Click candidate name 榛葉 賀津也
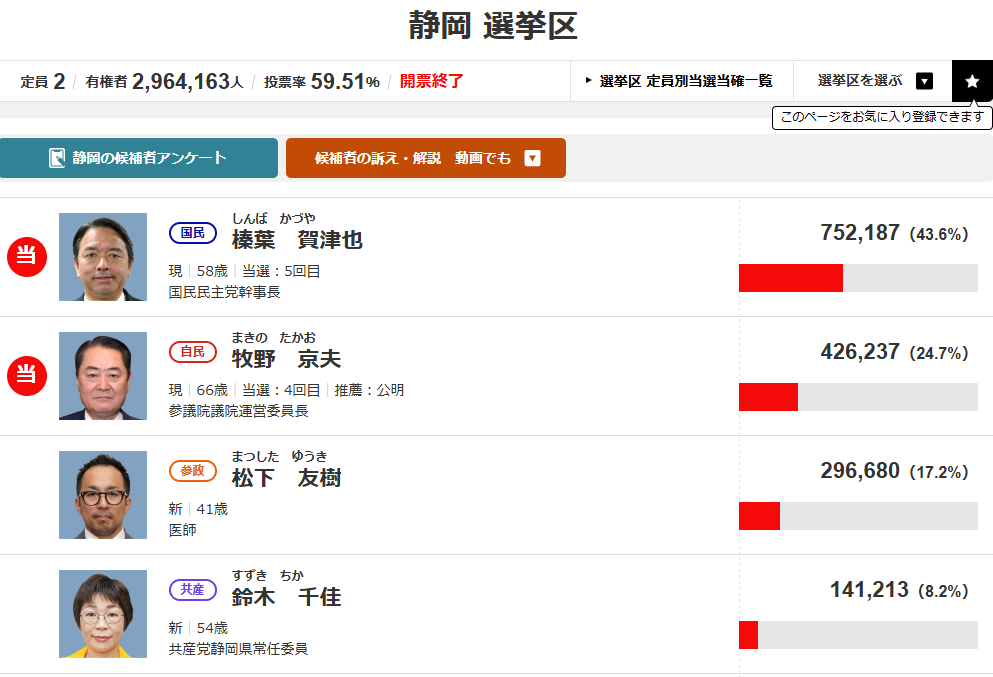Screen dimensions: 993x677 (x=297, y=240)
